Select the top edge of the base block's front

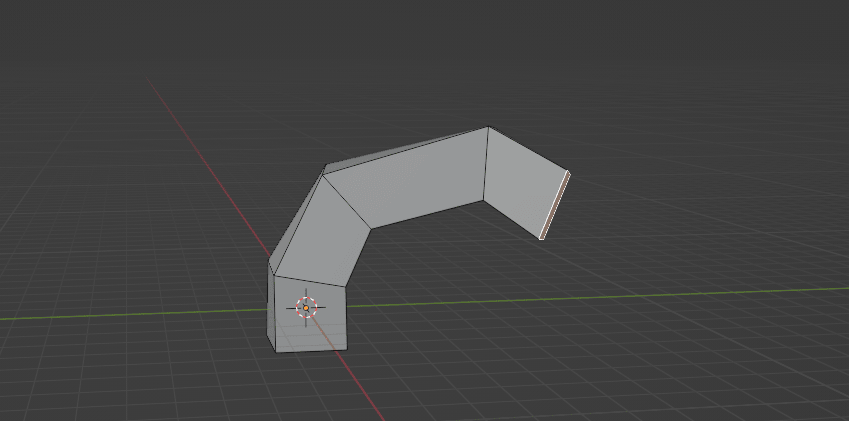point(310,281)
